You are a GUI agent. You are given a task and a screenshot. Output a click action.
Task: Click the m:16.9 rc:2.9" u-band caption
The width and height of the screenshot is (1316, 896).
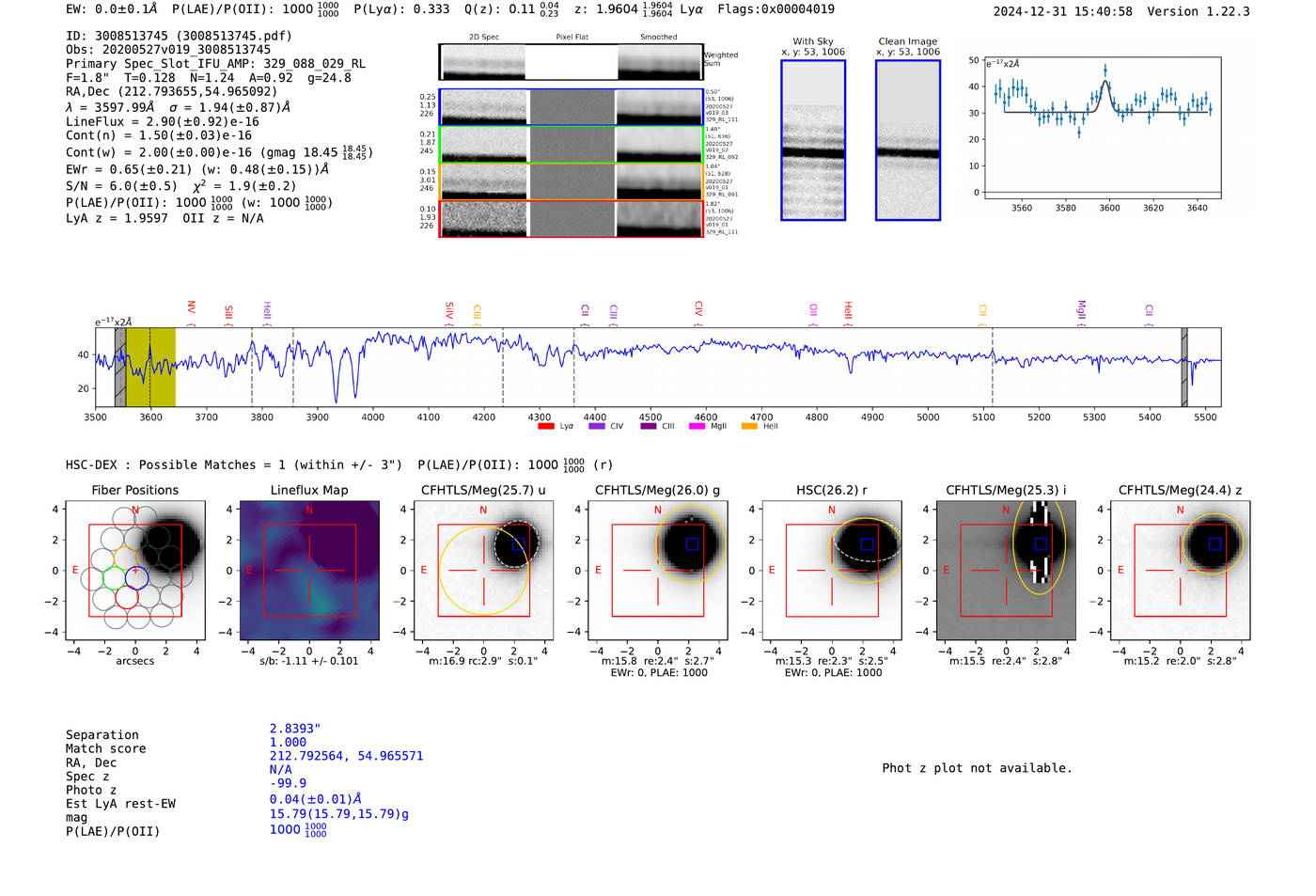pyautogui.click(x=483, y=661)
